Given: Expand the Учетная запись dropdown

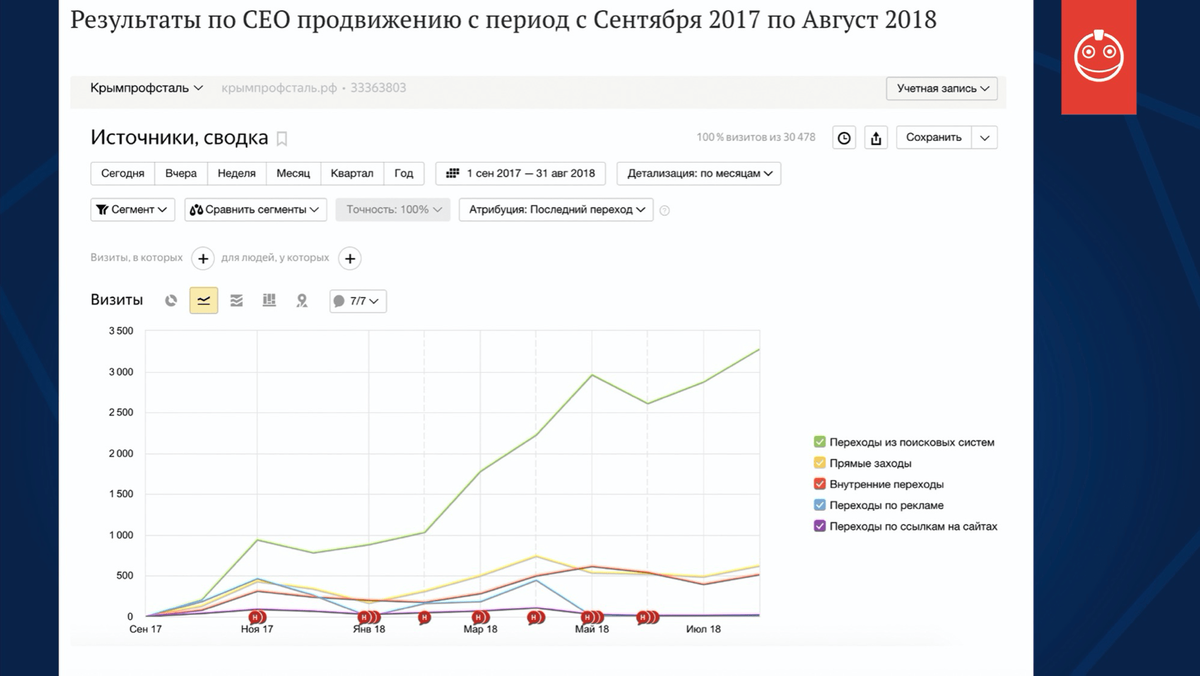Looking at the screenshot, I should pyautogui.click(x=941, y=88).
